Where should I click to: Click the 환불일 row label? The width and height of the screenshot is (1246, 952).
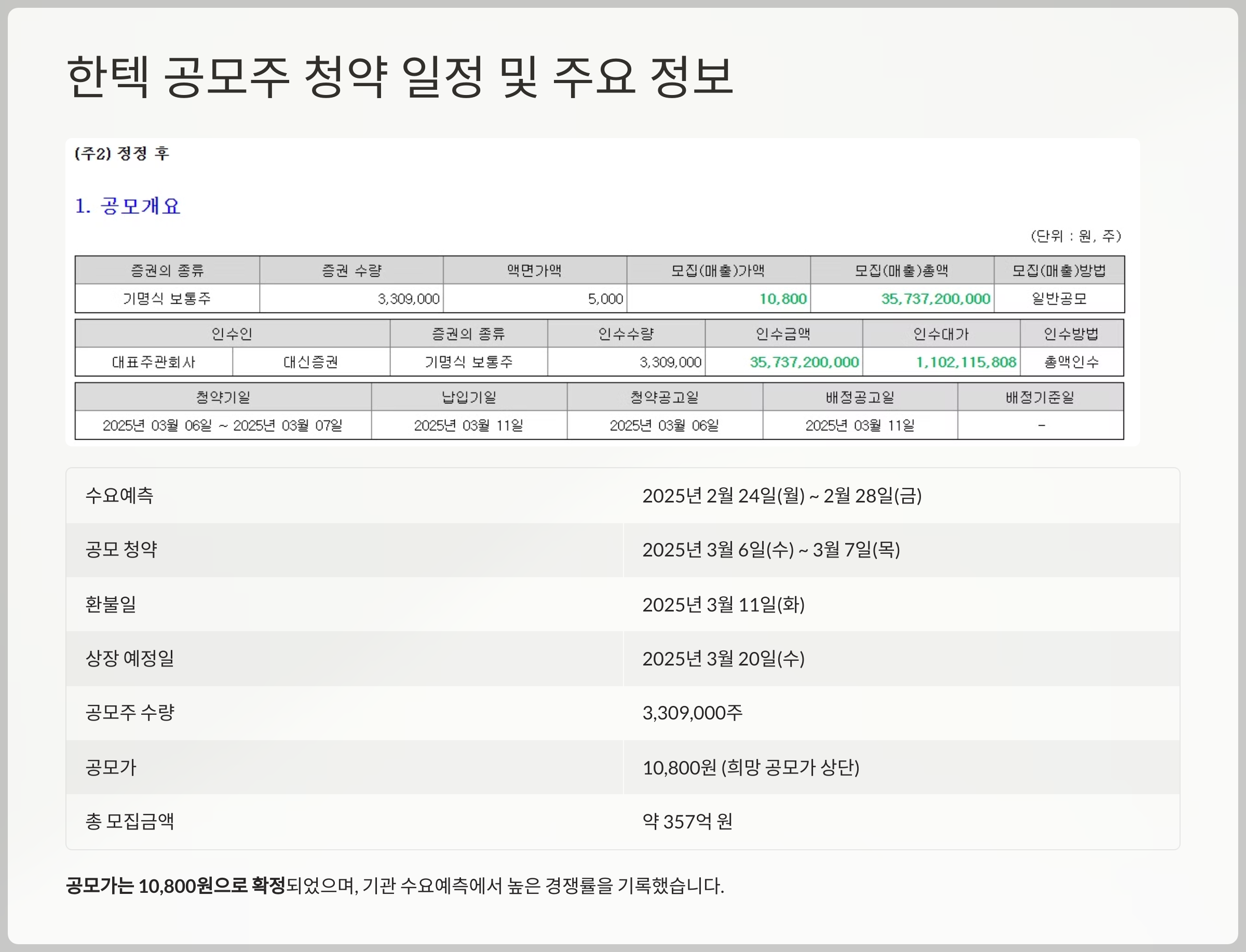111,604
